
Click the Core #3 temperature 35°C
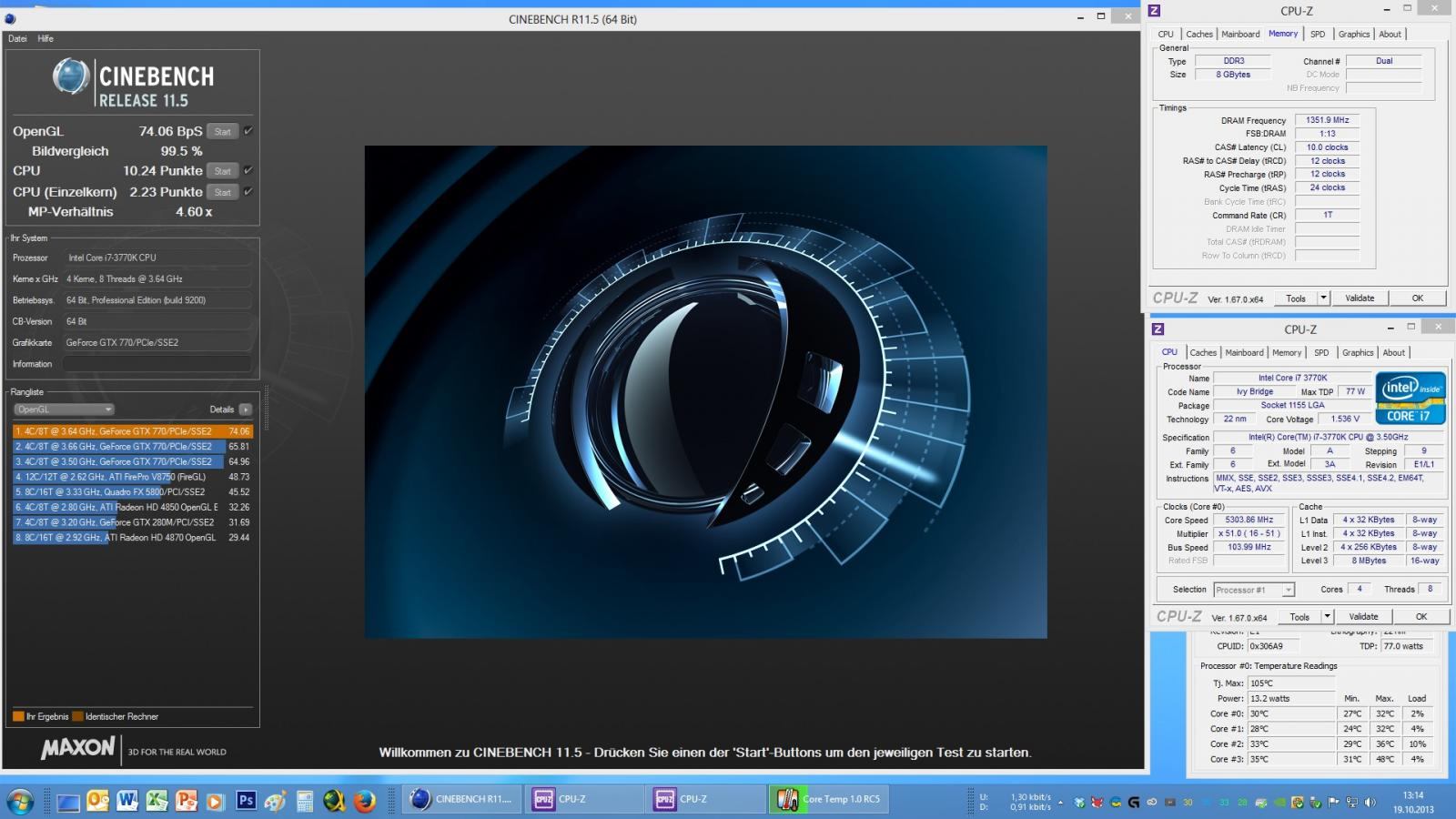(1291, 759)
